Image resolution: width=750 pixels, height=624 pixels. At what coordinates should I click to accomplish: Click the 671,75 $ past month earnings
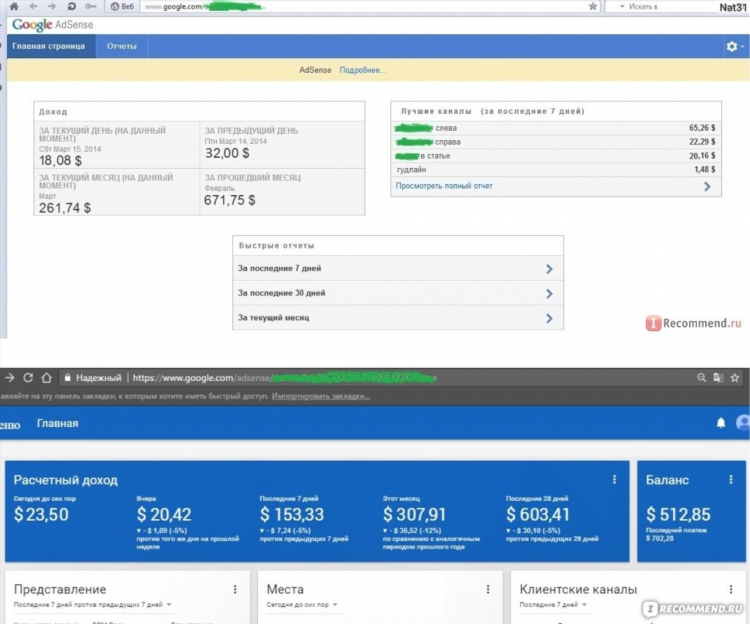[230, 200]
